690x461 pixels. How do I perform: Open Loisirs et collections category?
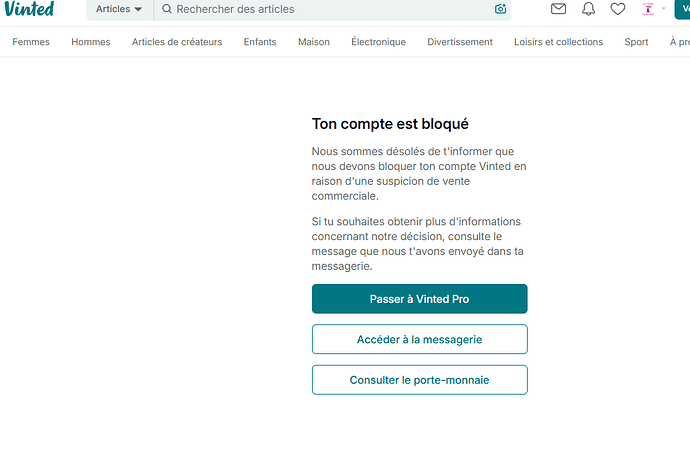point(558,42)
